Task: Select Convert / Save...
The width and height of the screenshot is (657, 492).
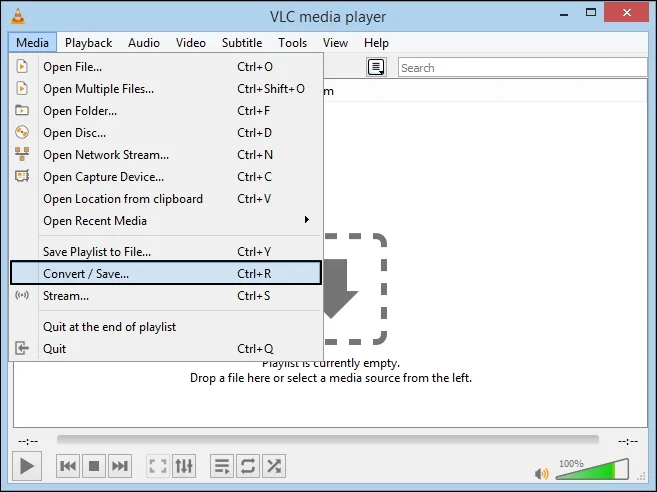Action: (x=166, y=273)
